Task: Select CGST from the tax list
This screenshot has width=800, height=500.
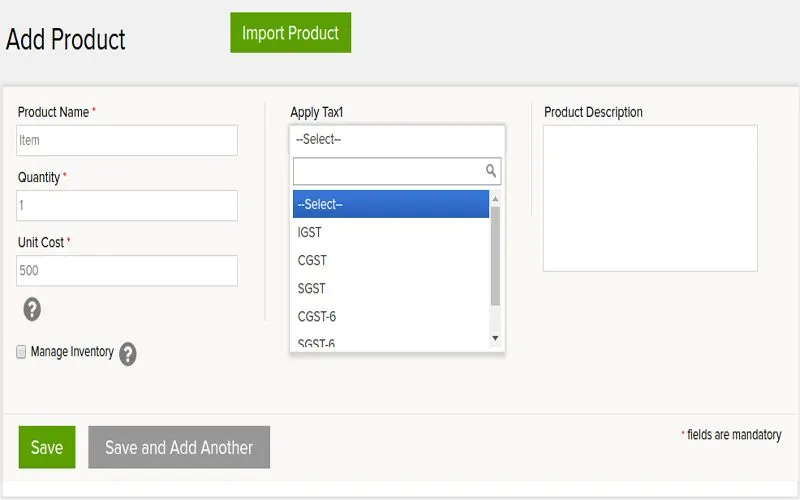Action: (391, 260)
